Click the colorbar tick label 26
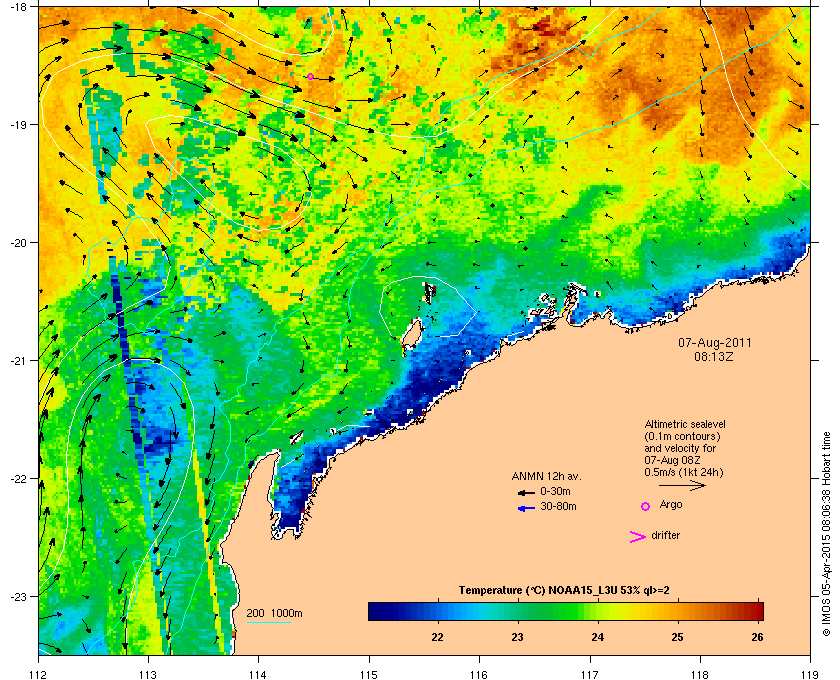 click(757, 637)
